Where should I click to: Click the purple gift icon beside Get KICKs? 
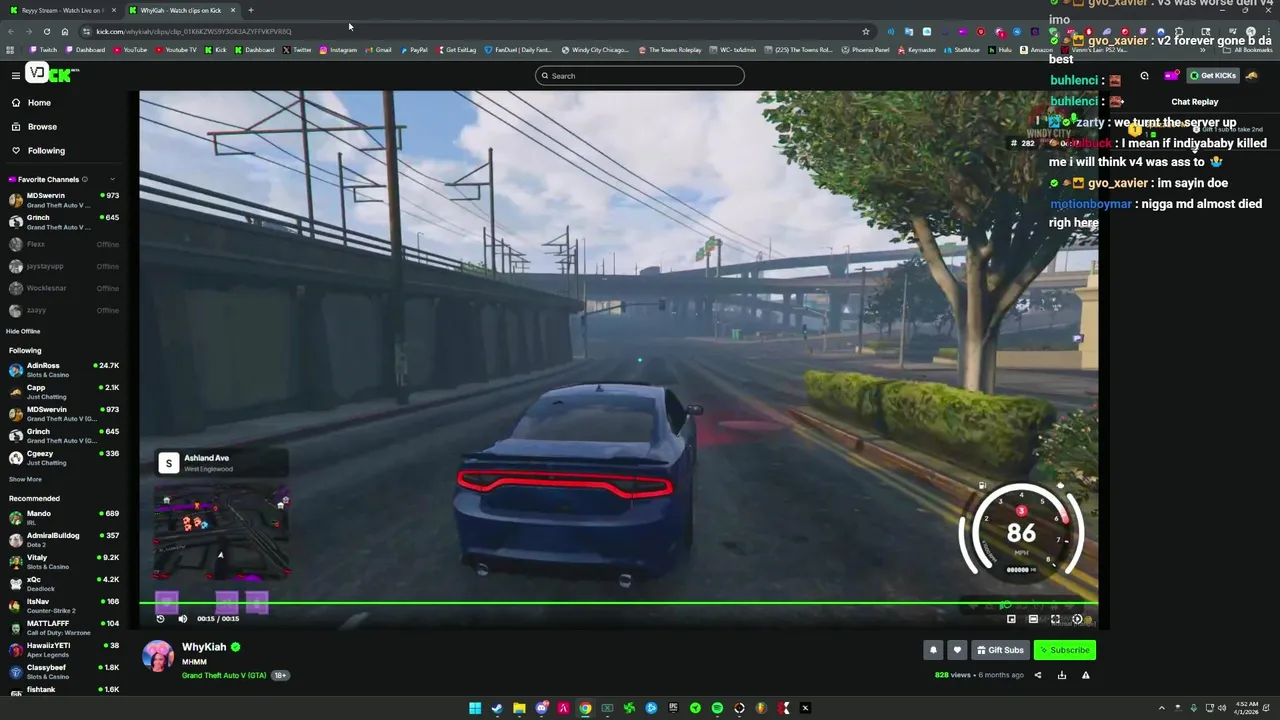1171,76
